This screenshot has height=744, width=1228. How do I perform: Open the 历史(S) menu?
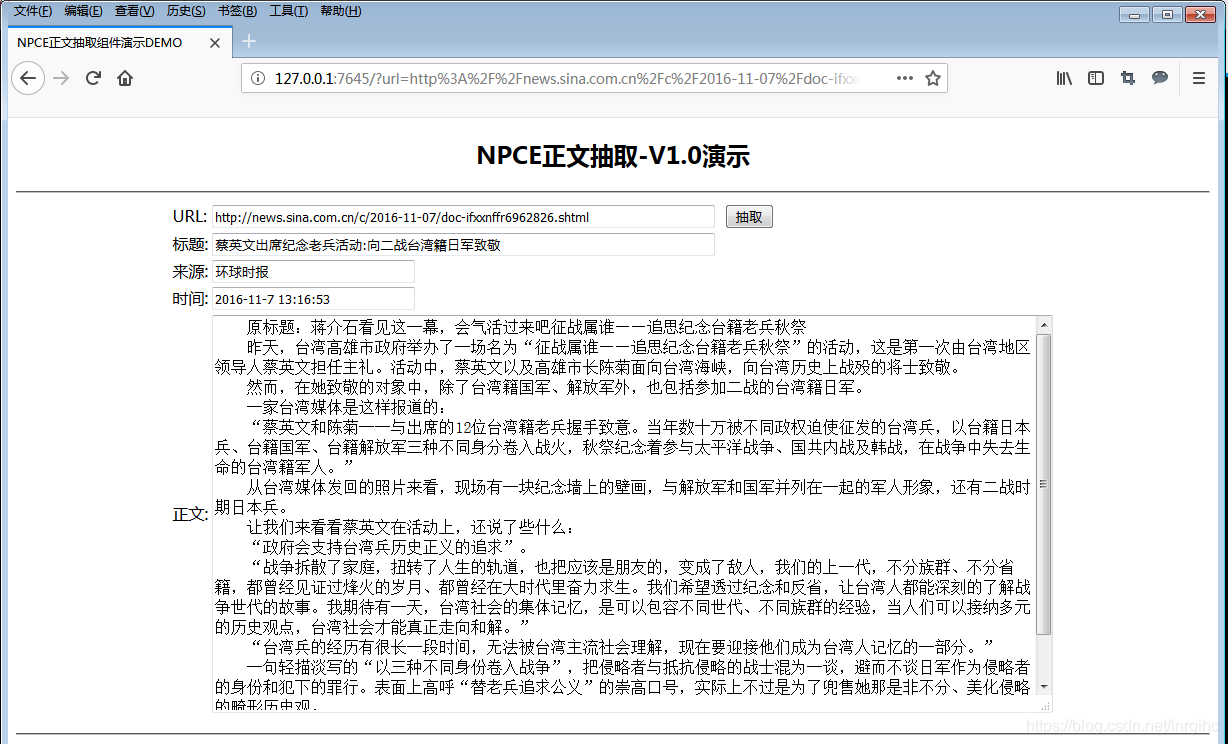tap(186, 10)
